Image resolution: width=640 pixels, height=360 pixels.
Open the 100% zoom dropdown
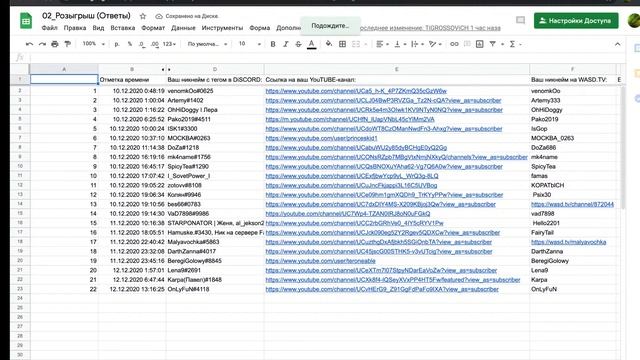(x=93, y=44)
